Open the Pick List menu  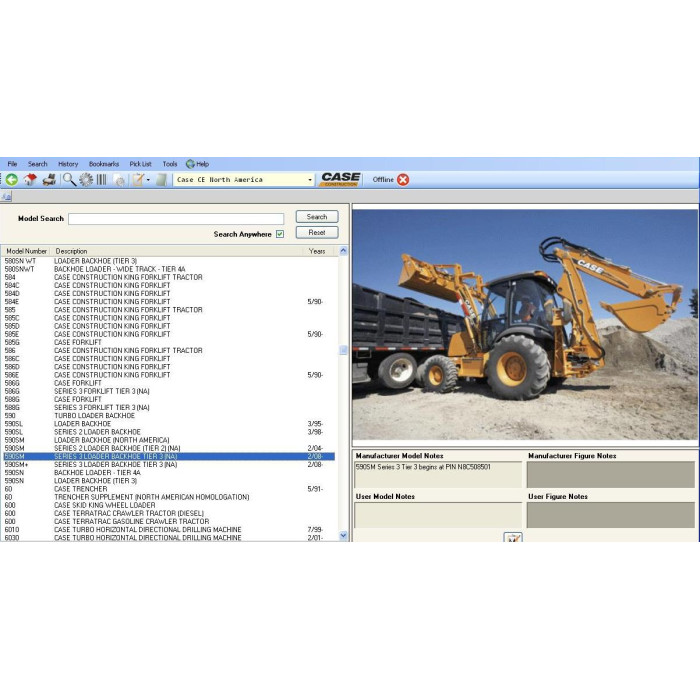tap(141, 164)
